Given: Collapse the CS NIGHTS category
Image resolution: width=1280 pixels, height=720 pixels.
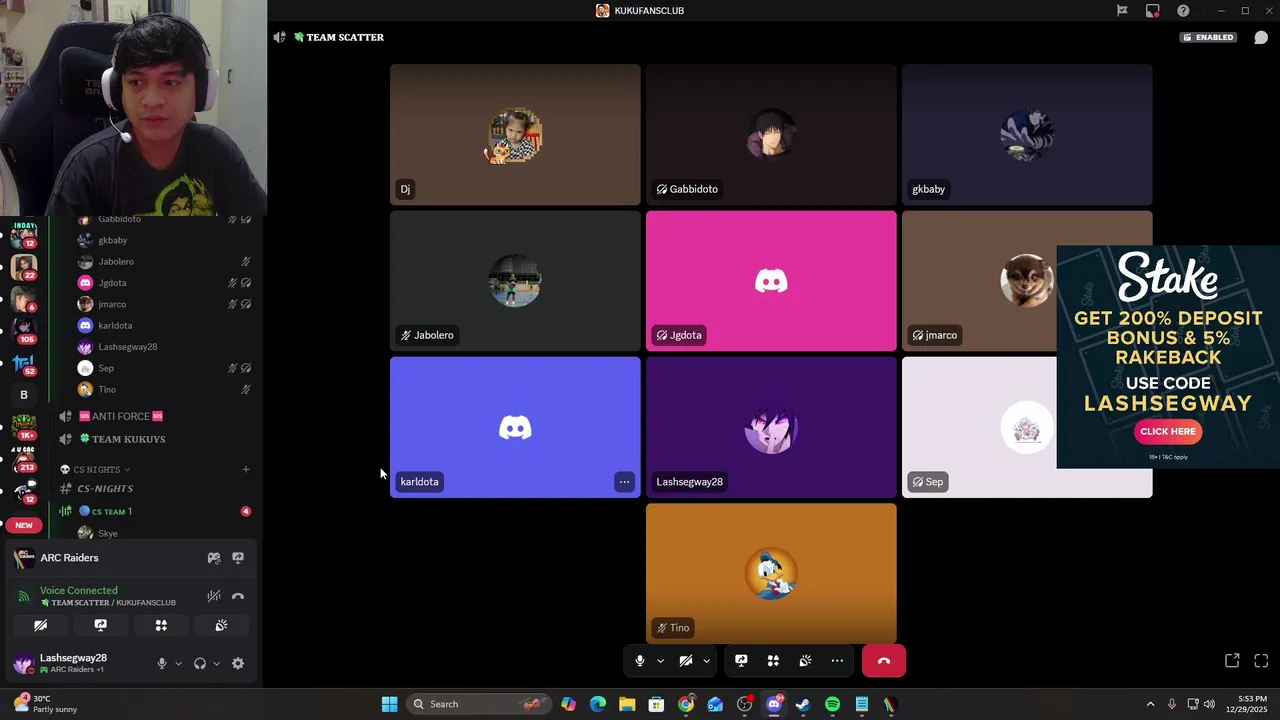Looking at the screenshot, I should [x=94, y=469].
